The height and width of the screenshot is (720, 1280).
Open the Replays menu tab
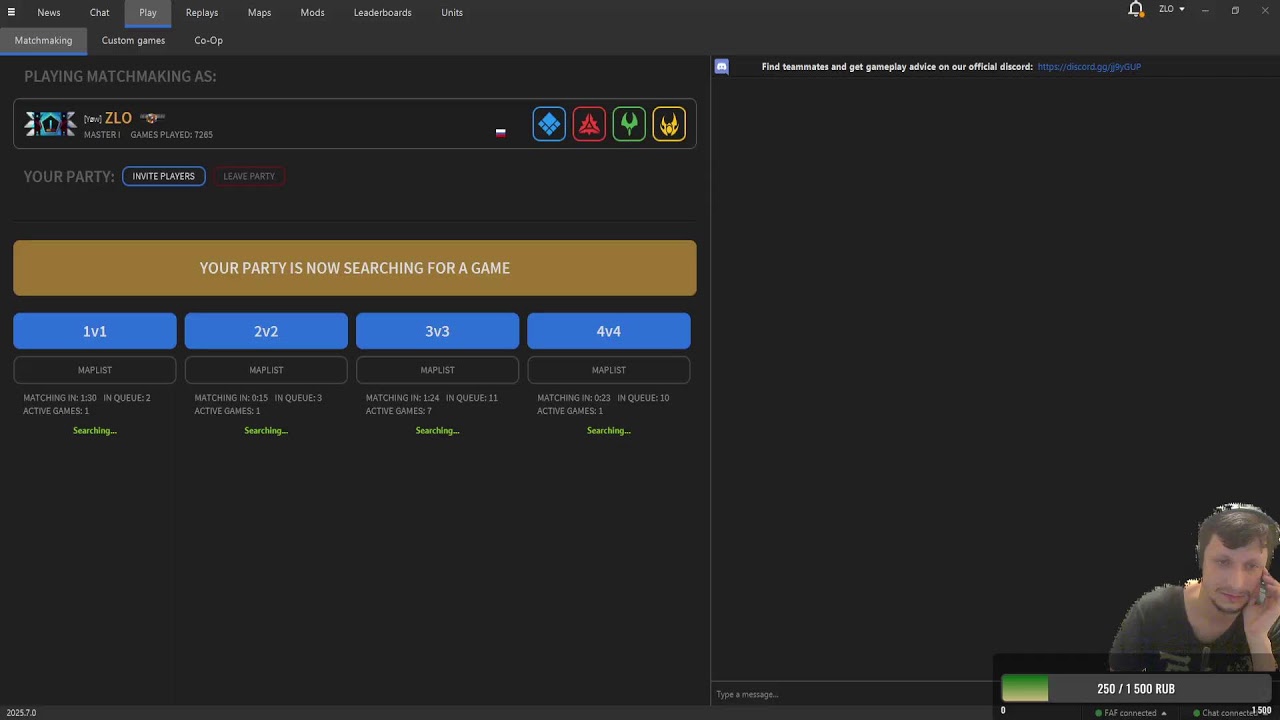(x=202, y=12)
